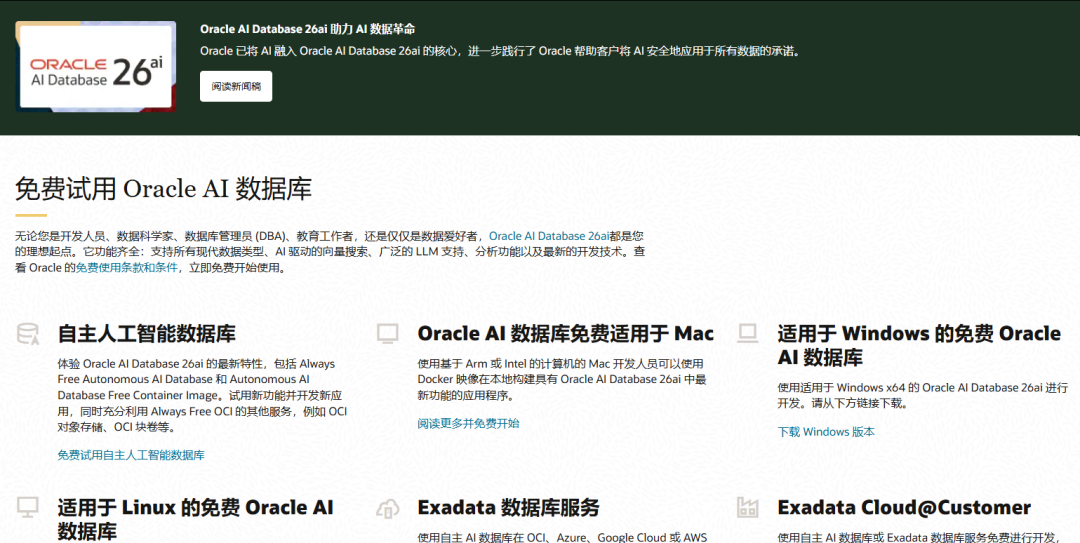Image resolution: width=1080 pixels, height=543 pixels.
Task: Open the Oracle AI Database 26ai inline link
Action: [549, 236]
